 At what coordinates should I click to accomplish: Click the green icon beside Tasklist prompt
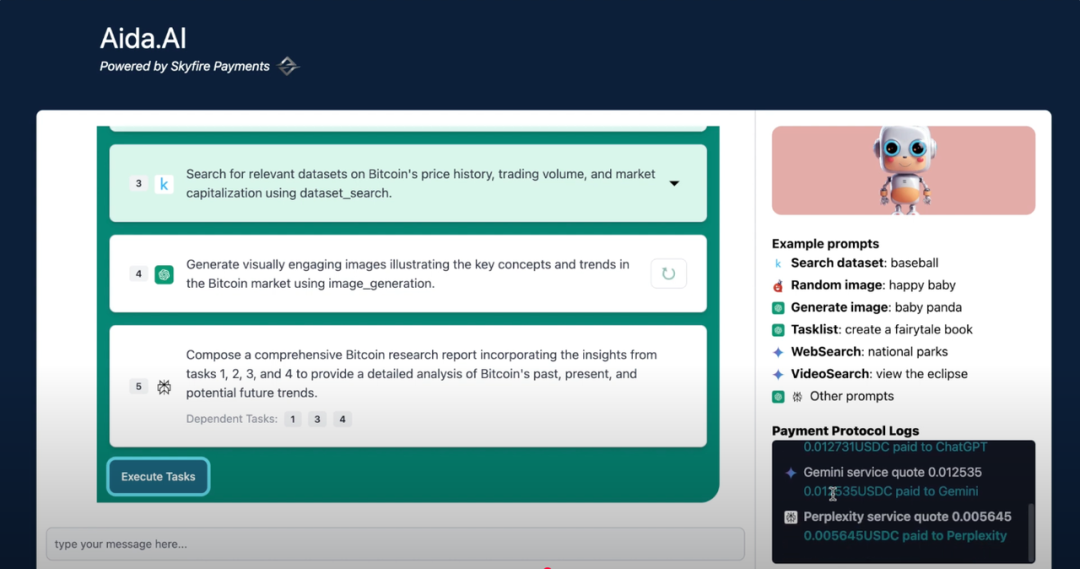778,330
